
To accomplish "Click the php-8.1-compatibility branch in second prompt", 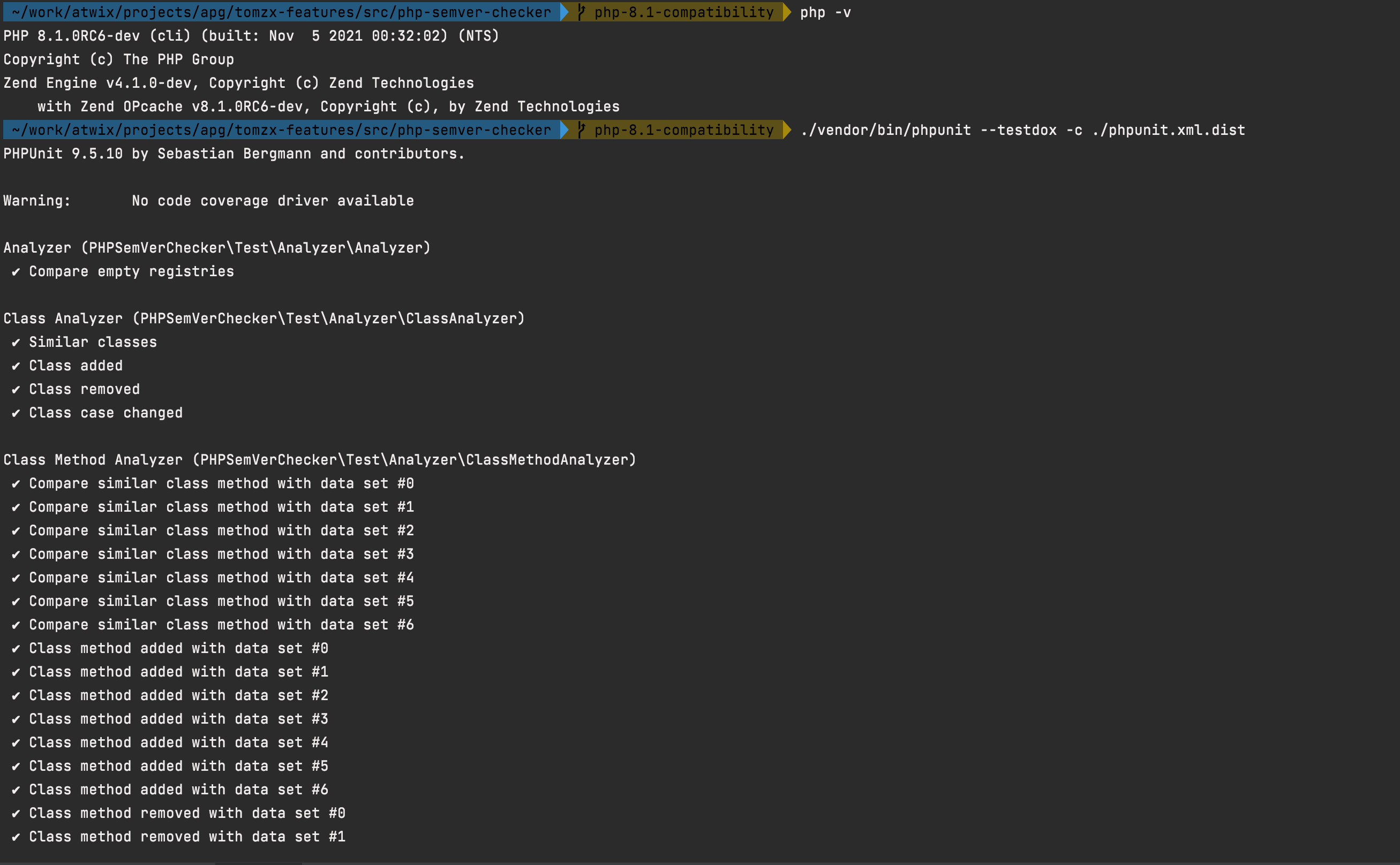I will tap(683, 130).
